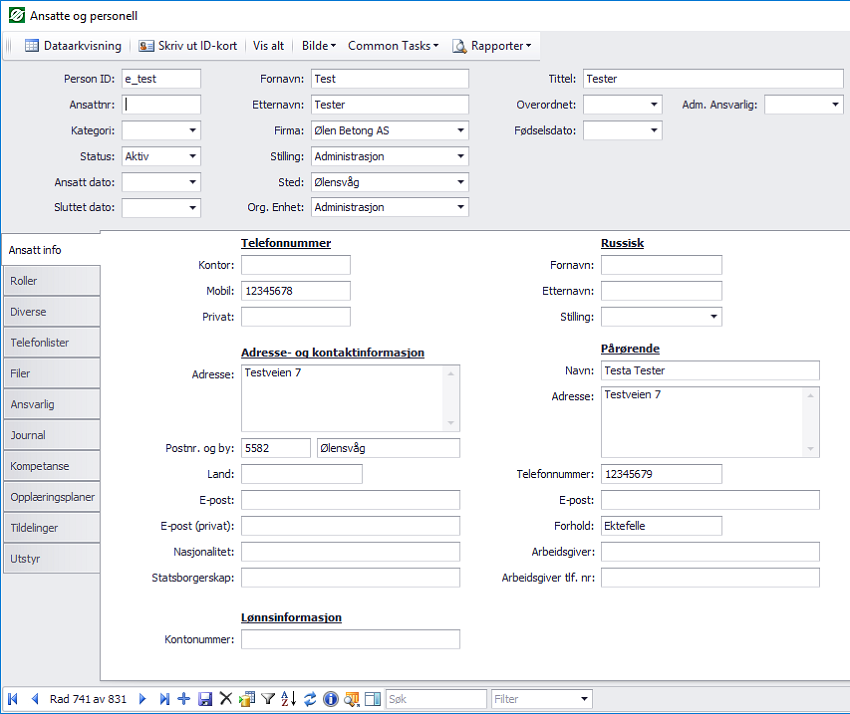850x714 pixels.
Task: Open the Status dropdown showing Aktiv
Action: tap(192, 156)
